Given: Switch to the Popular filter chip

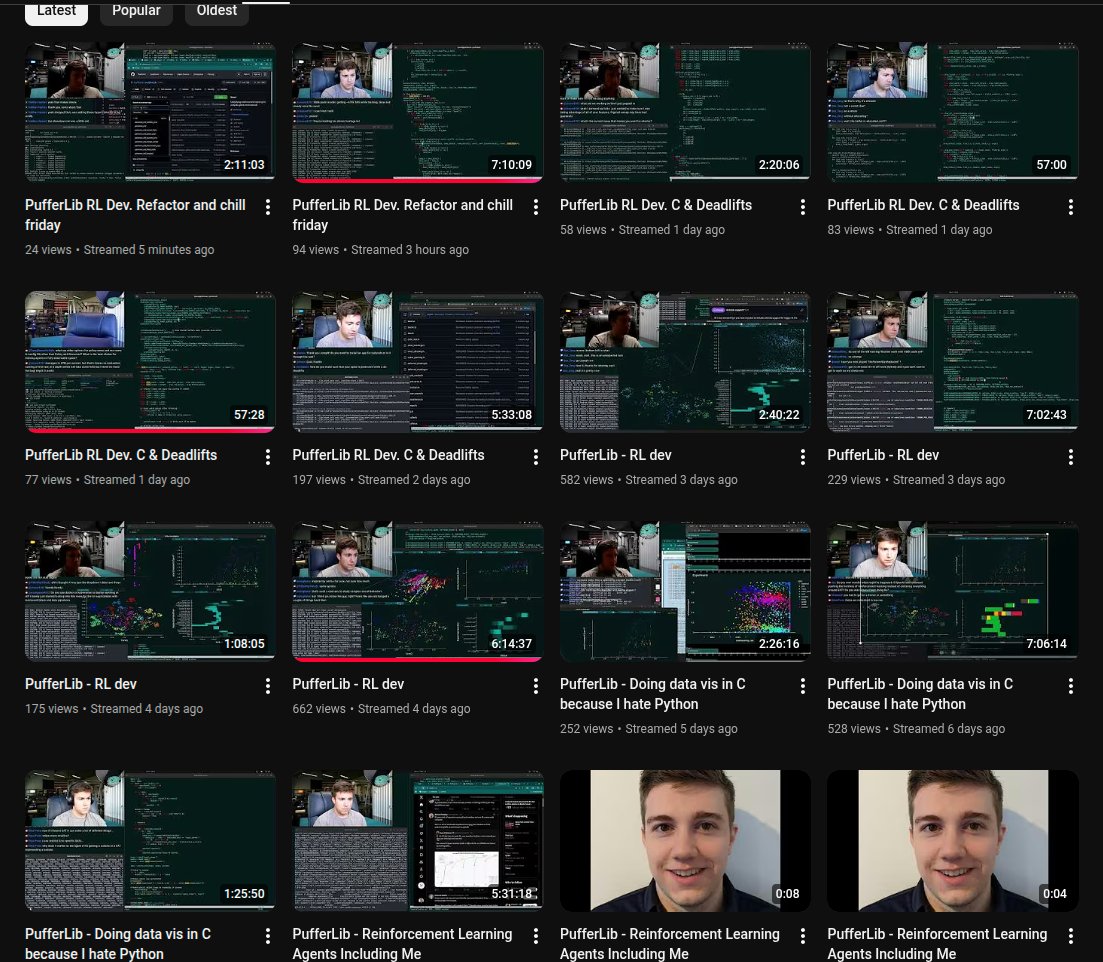Looking at the screenshot, I should pos(136,11).
